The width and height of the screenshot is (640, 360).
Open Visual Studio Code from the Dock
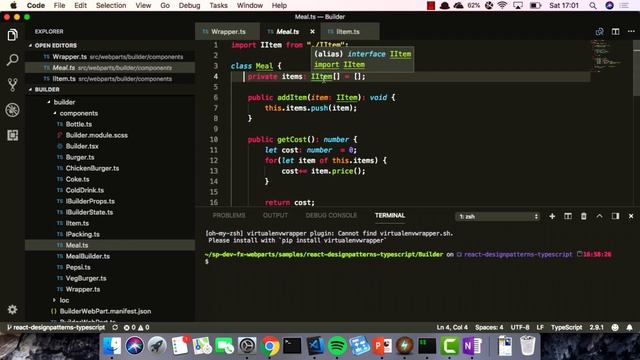(x=315, y=346)
